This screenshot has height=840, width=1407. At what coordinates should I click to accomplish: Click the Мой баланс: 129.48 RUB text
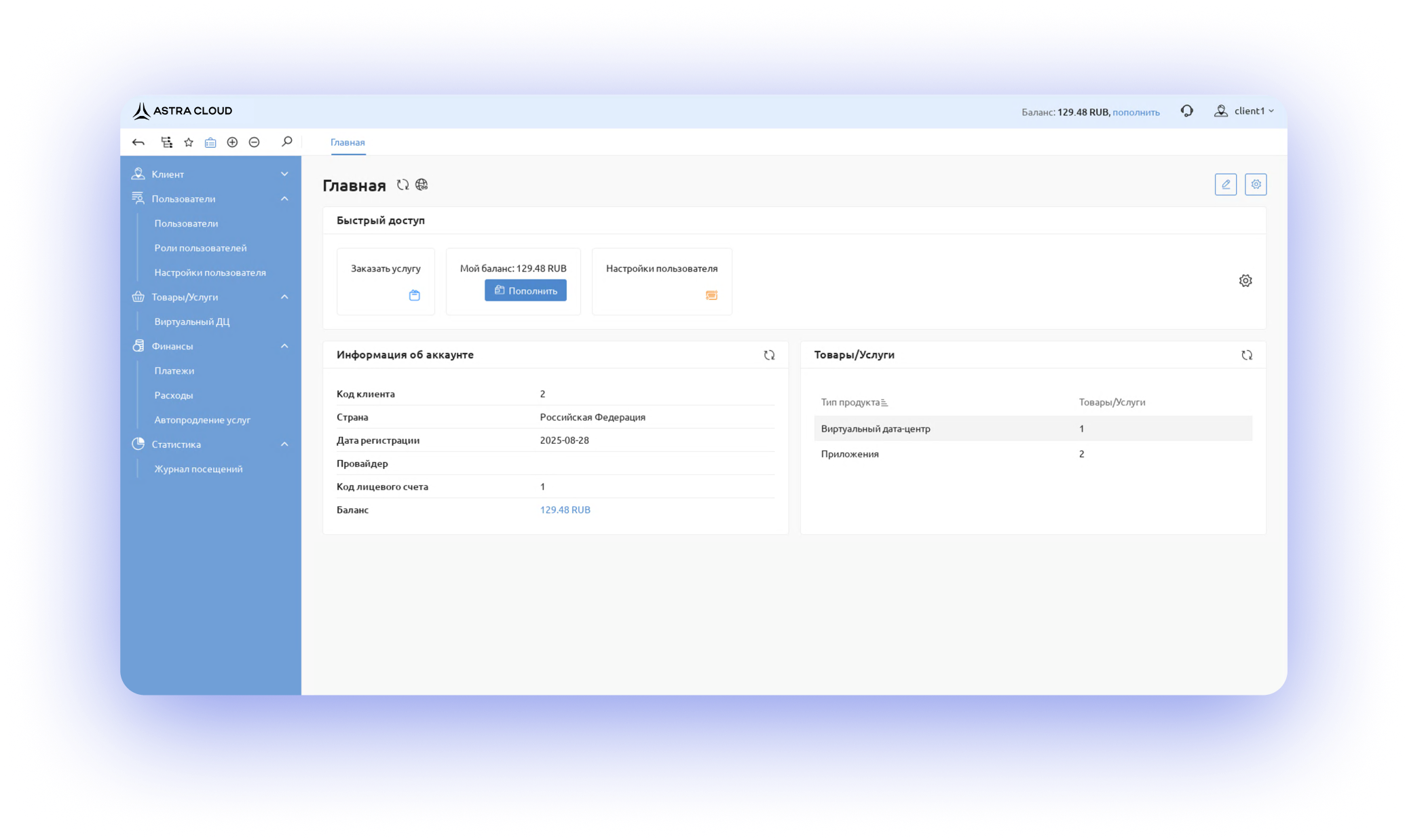point(513,269)
